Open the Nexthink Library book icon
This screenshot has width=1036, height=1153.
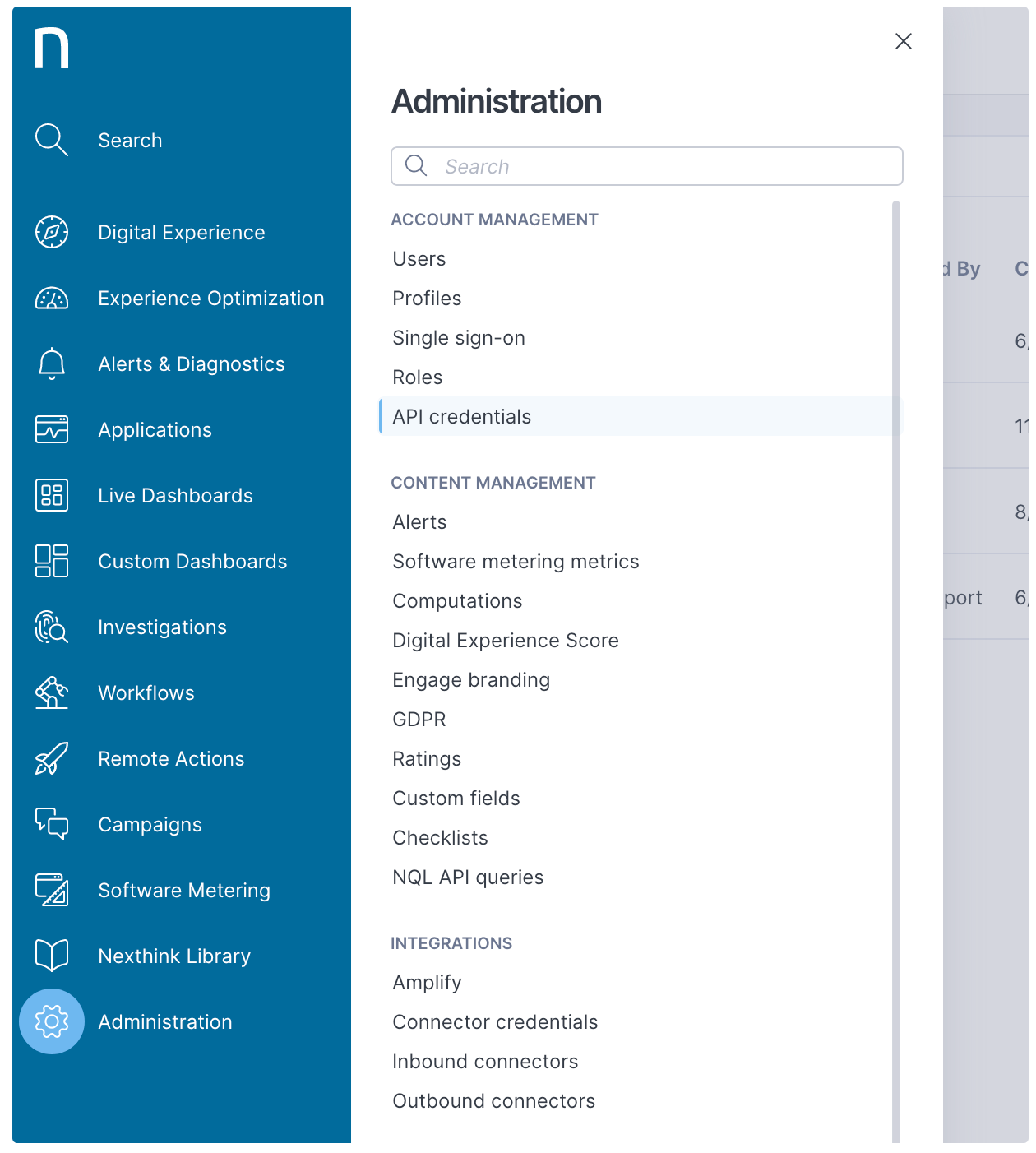[x=51, y=956]
